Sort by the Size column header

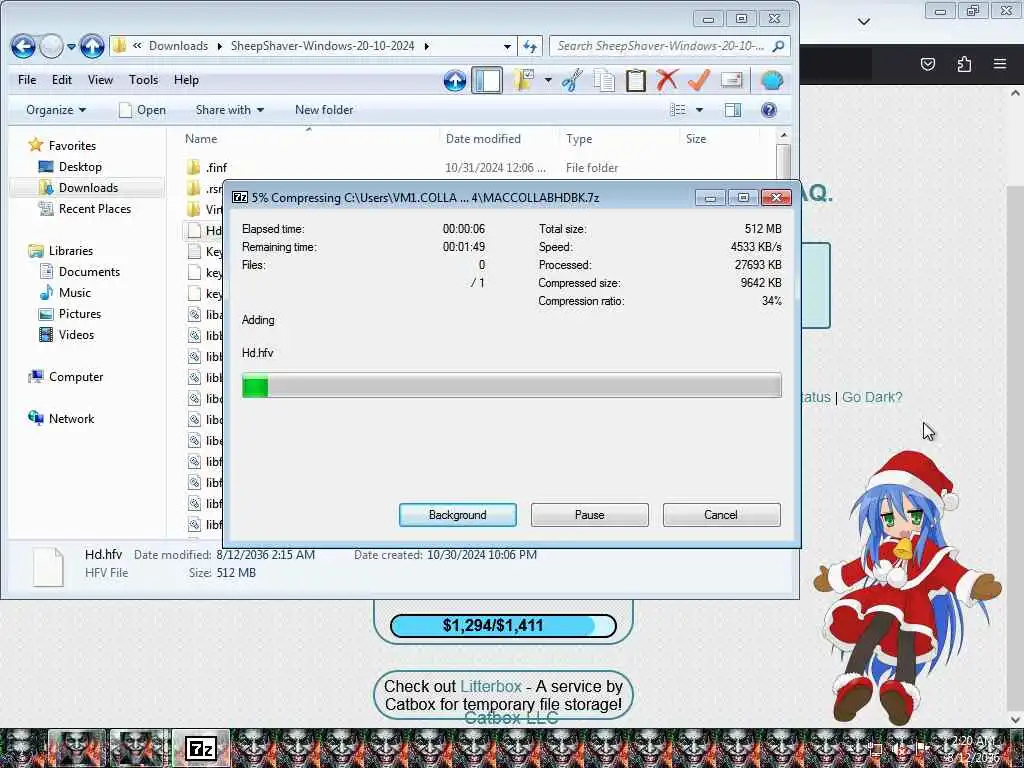720,138
